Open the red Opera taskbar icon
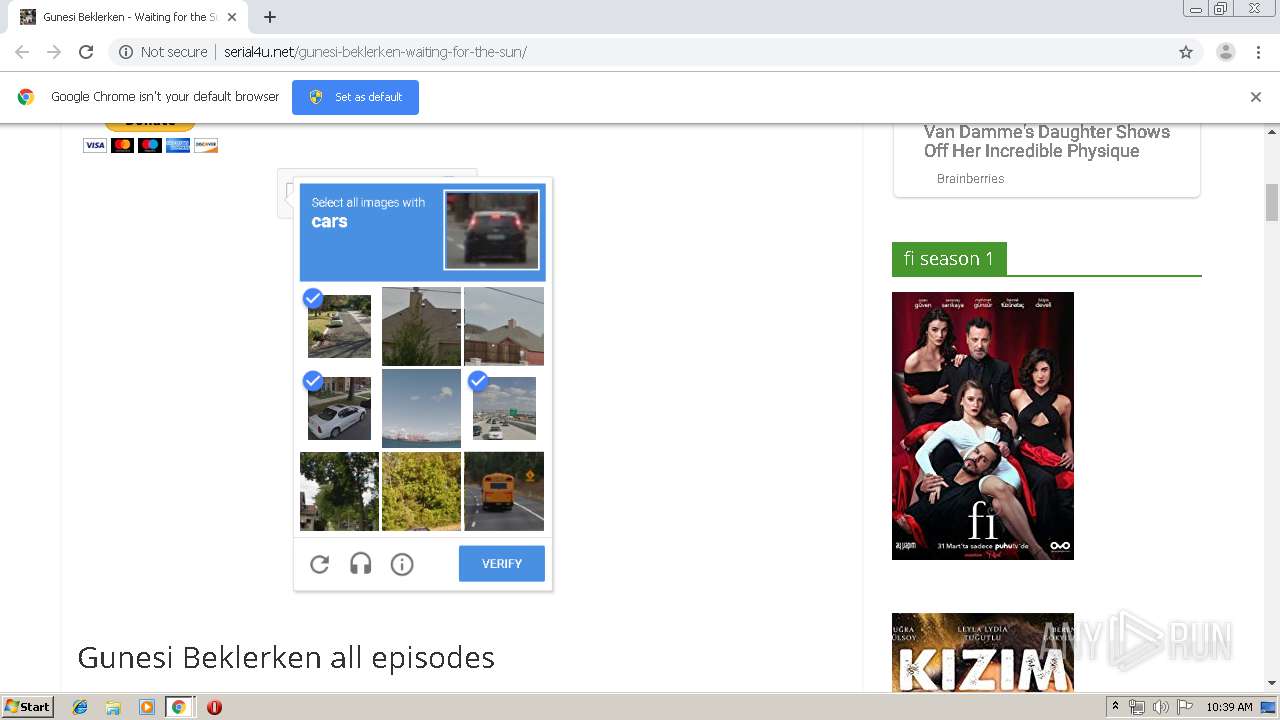The width and height of the screenshot is (1280, 720). [x=214, y=707]
